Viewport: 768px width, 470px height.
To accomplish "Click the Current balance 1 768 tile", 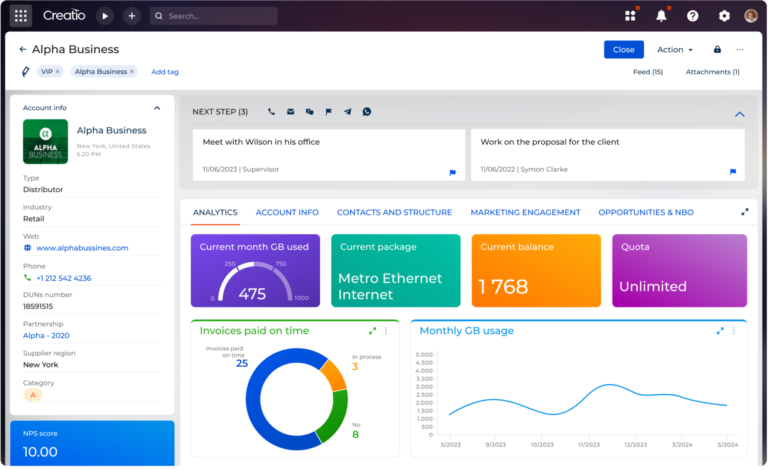I will (536, 271).
